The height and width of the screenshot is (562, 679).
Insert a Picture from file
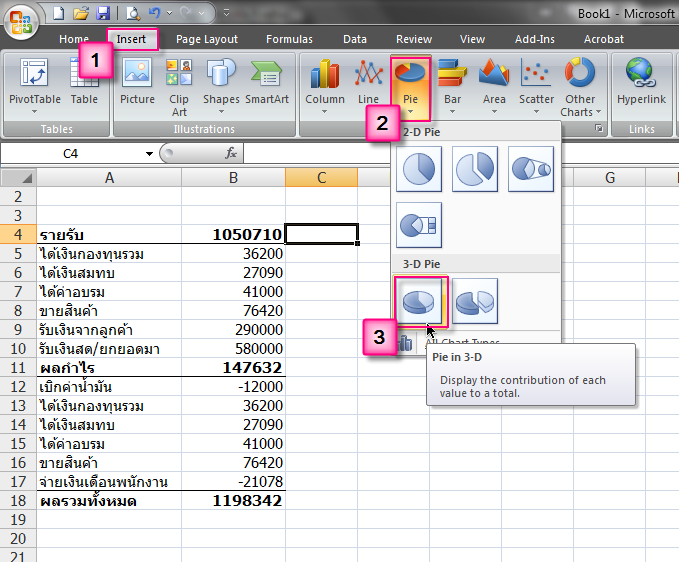pyautogui.click(x=137, y=82)
